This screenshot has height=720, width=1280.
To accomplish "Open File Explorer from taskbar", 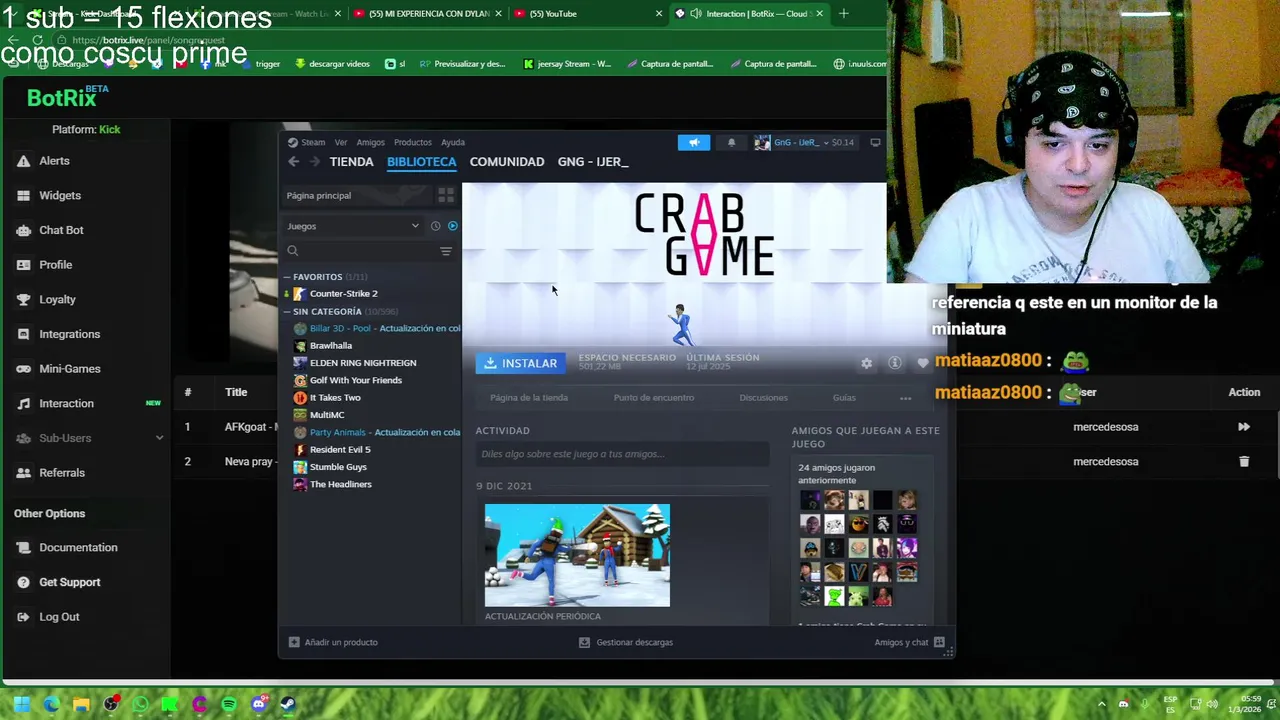I will [x=81, y=704].
